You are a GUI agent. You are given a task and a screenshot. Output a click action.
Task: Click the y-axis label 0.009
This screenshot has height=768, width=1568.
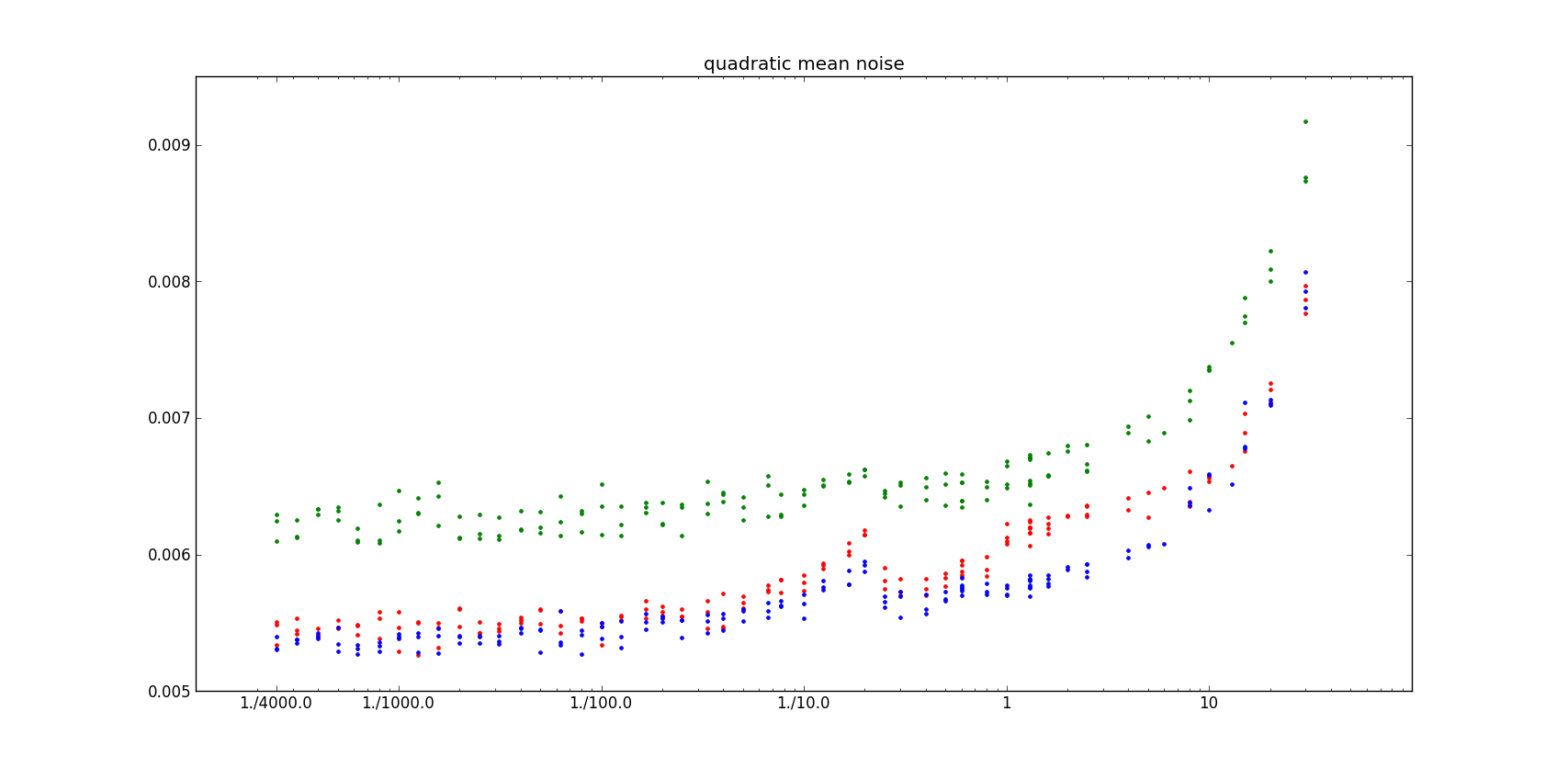tap(170, 145)
